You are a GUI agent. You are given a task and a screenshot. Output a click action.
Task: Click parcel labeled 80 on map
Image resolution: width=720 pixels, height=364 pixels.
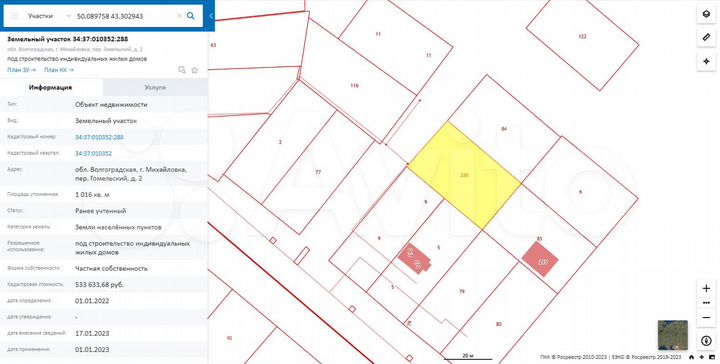499,324
